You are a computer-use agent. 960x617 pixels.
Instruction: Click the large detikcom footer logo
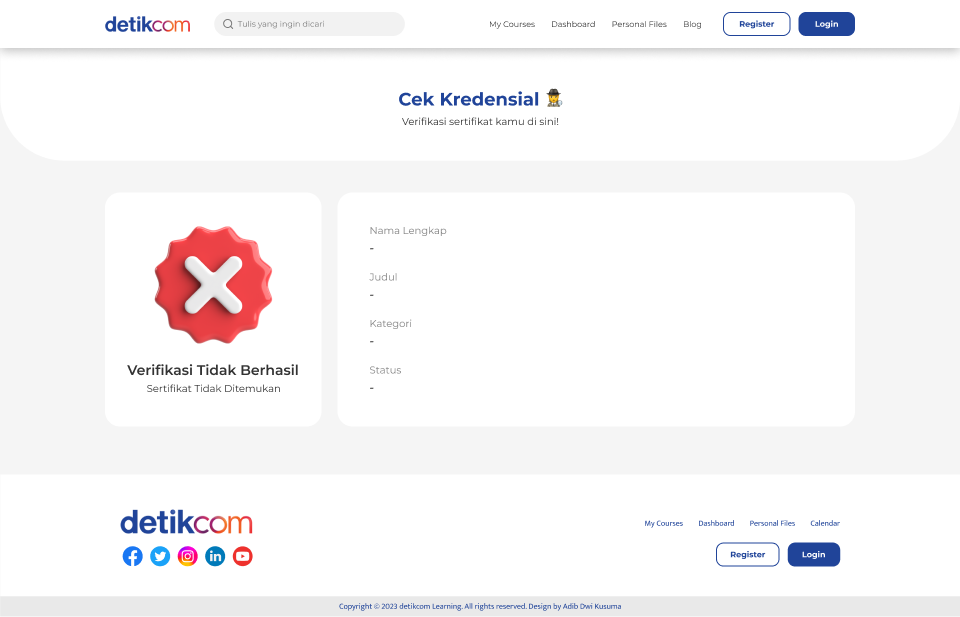pos(186,522)
